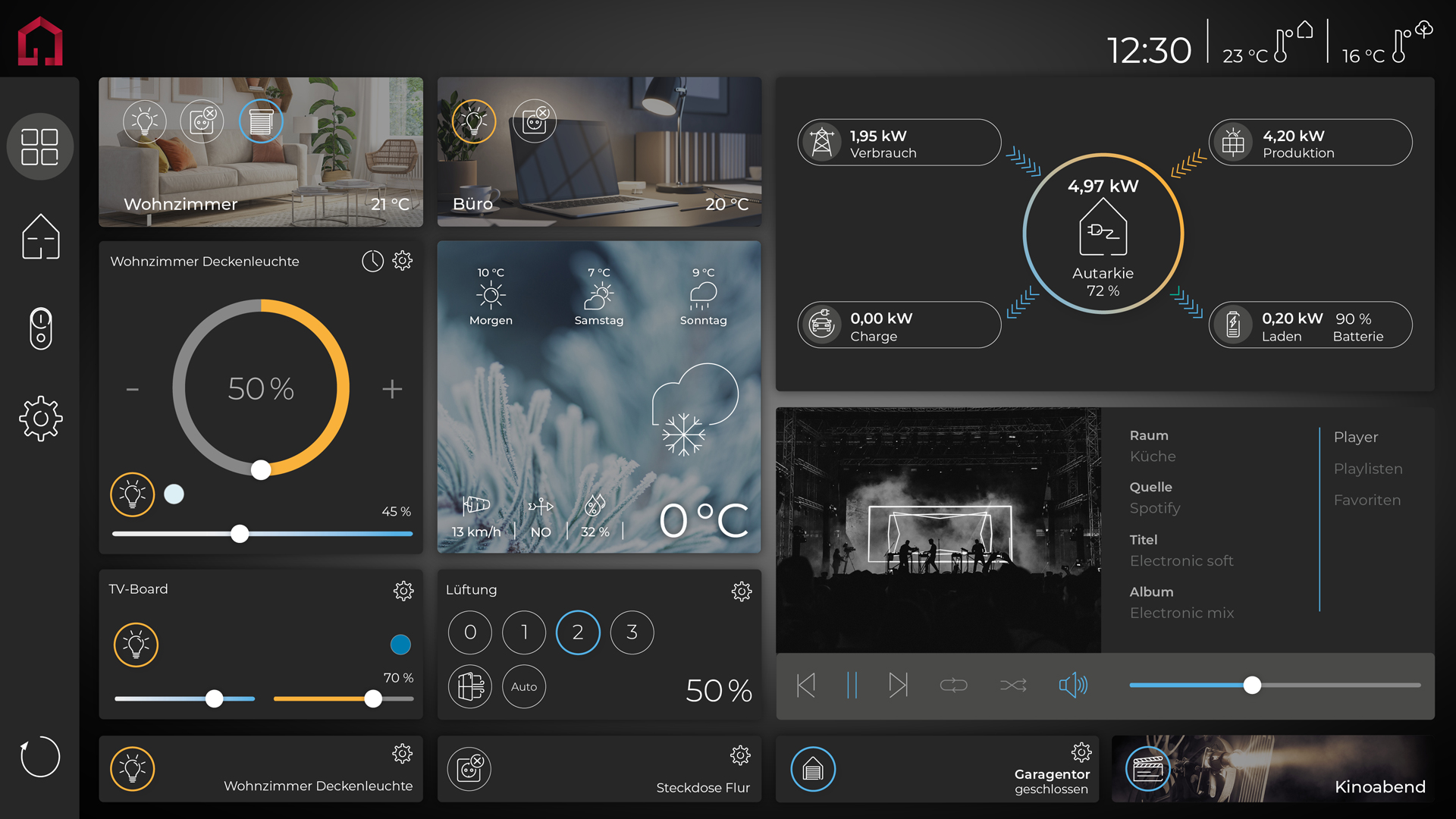Toggle the lamp icon on the Büro tile
The width and height of the screenshot is (1456, 819).
474,121
